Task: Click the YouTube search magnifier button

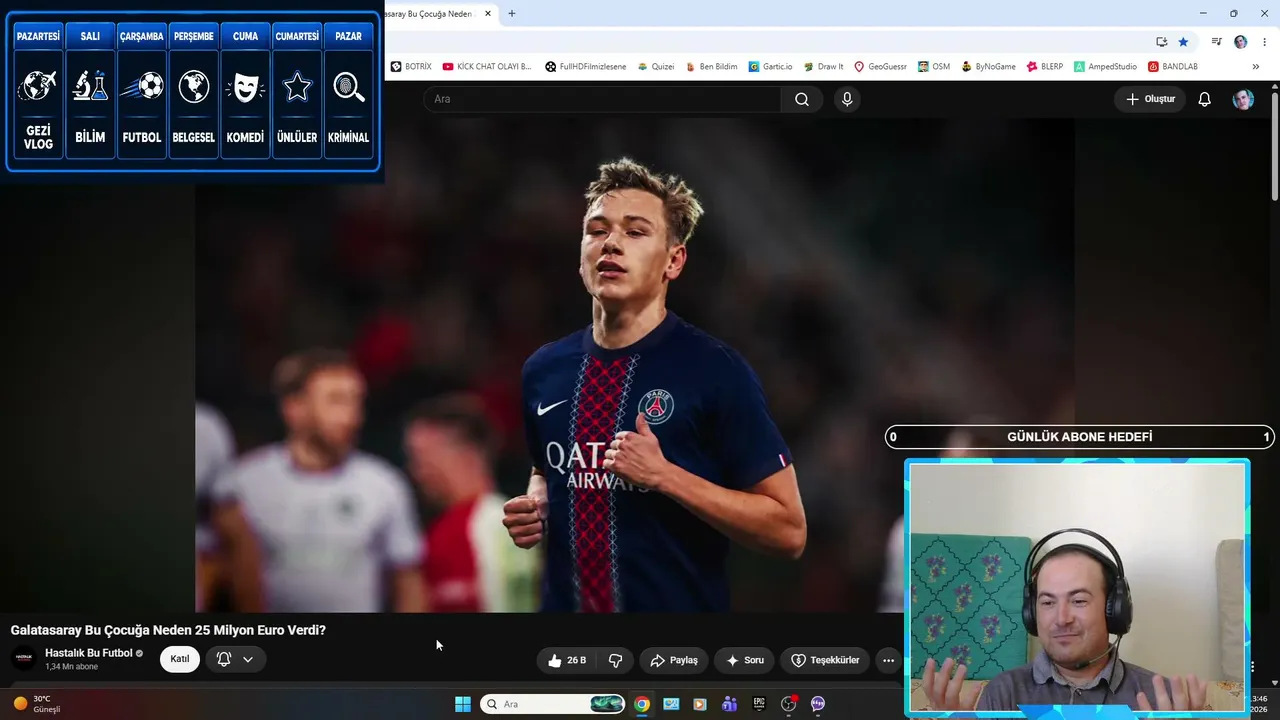Action: 802,99
